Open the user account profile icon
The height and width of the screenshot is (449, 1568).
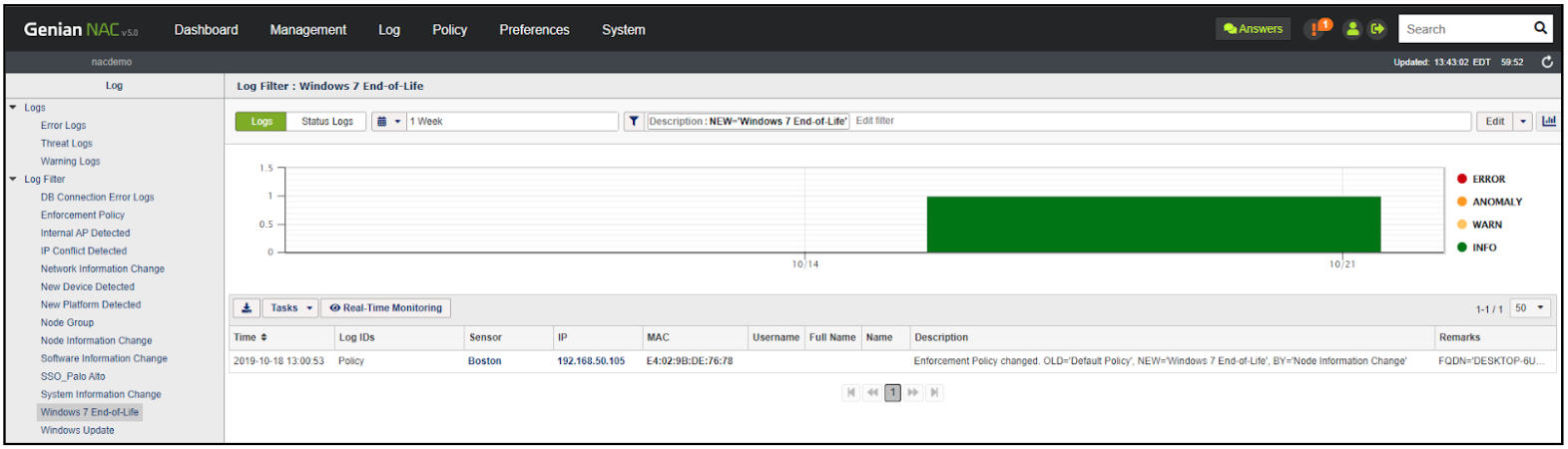pyautogui.click(x=1352, y=29)
